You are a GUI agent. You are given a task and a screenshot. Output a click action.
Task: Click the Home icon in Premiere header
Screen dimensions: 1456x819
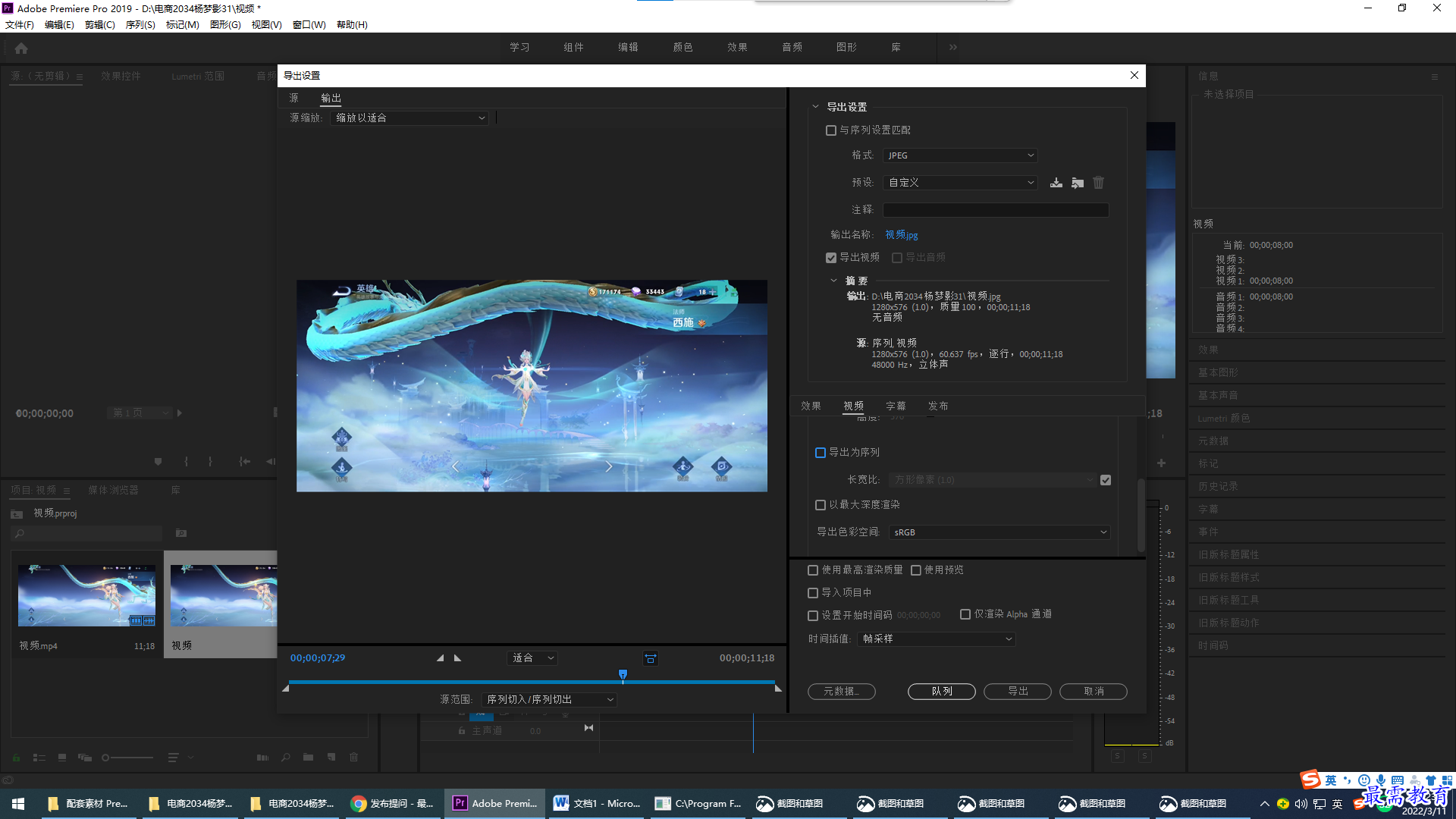(x=21, y=48)
